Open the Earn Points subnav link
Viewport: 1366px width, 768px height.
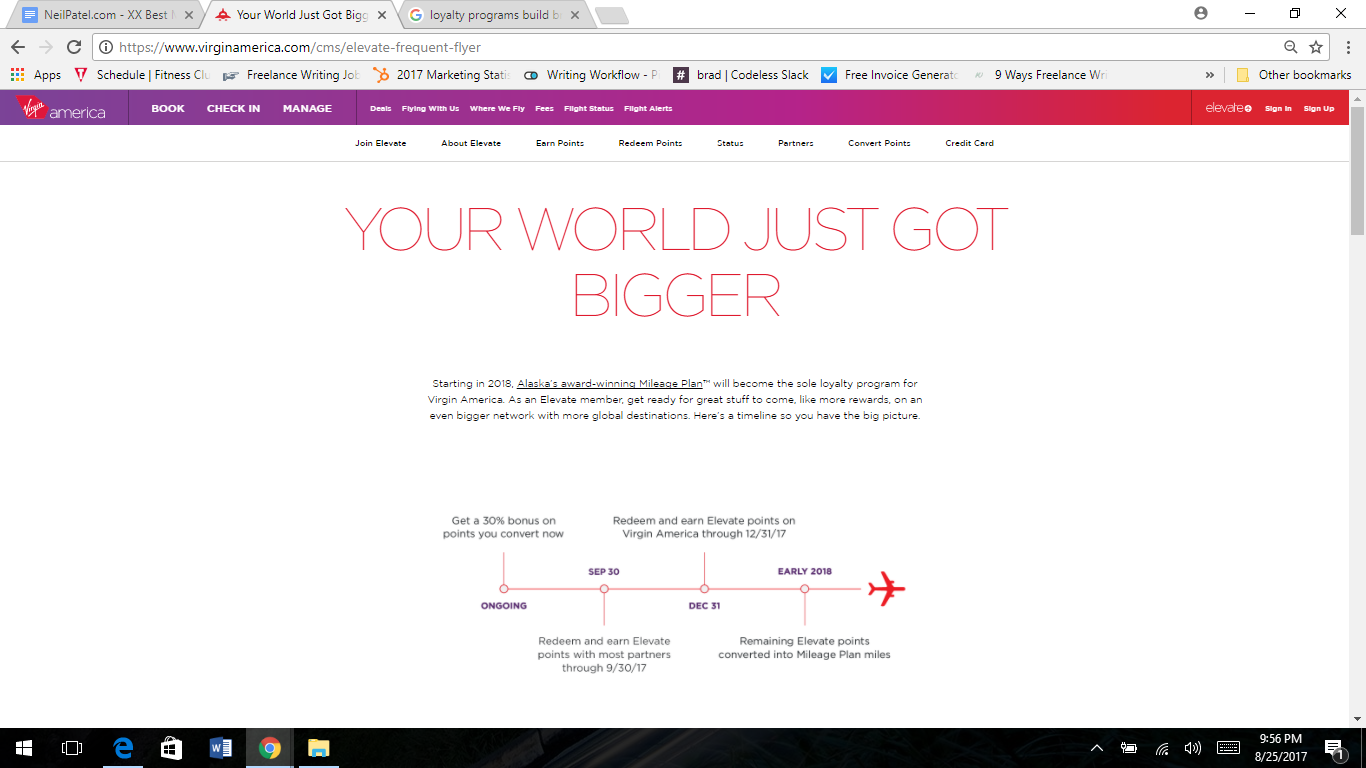click(x=560, y=143)
